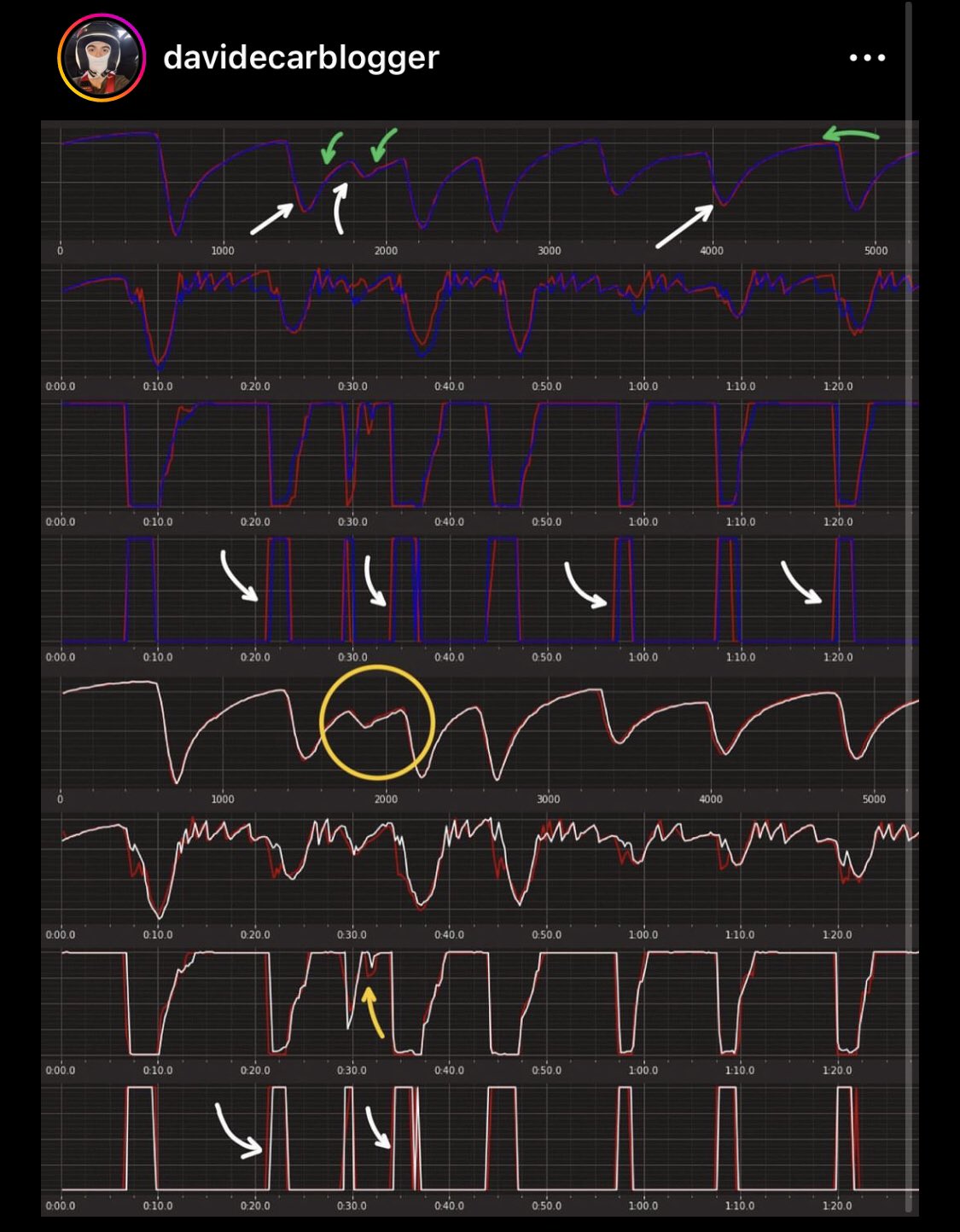
Task: Click the 5000 label on blue-red distance chart
Action: [x=876, y=250]
